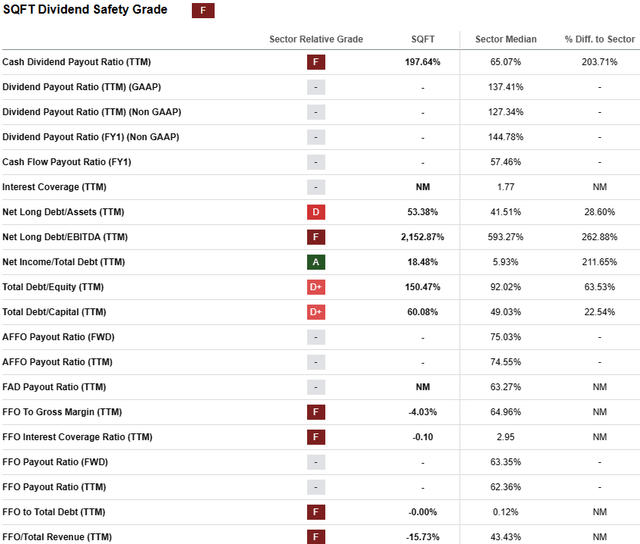Select the Net Long Debt/EBITDA (TTM) row label
Screen dimensions: 640x544
click(65, 237)
